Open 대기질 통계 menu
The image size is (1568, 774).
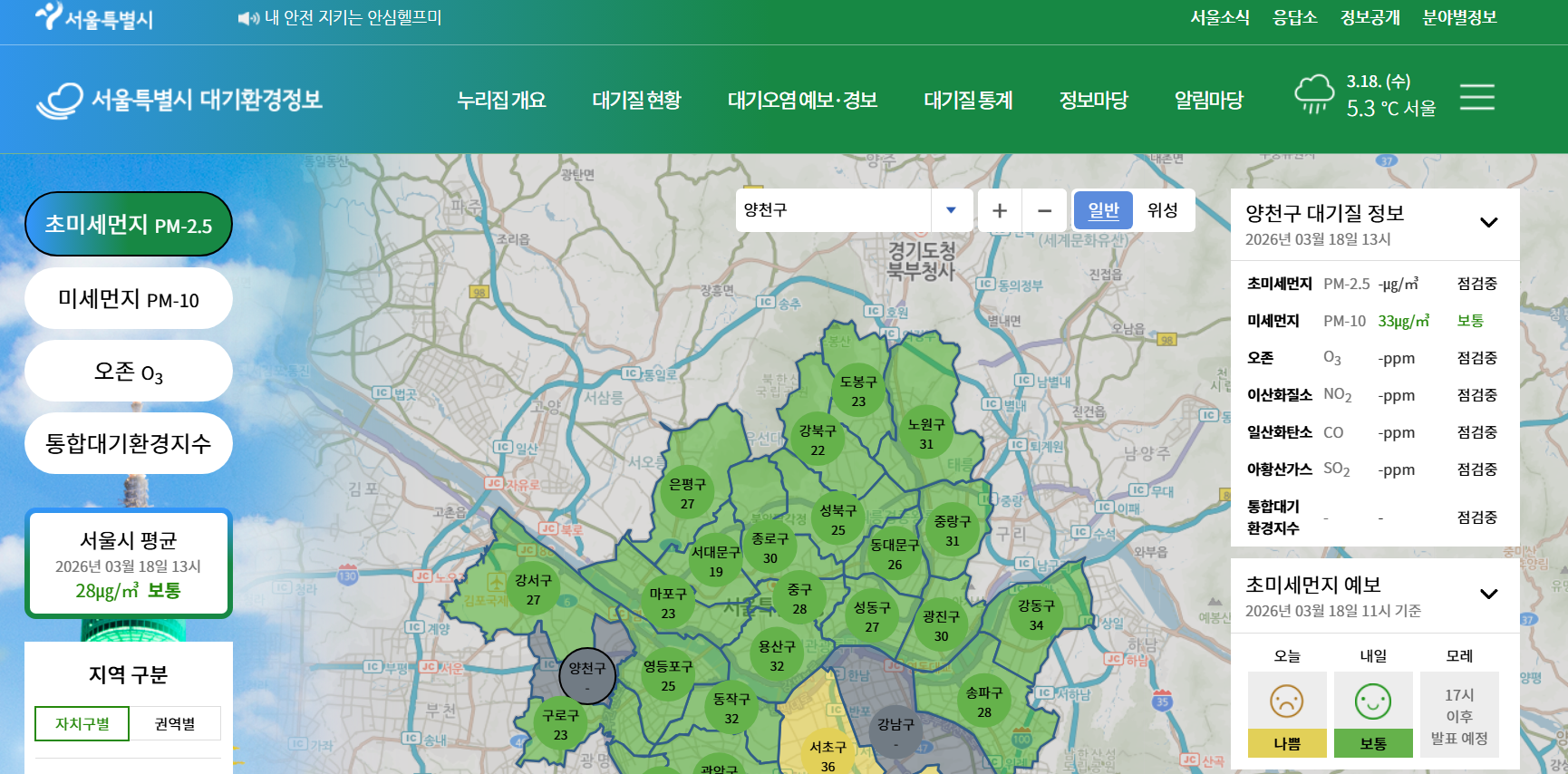pos(968,100)
